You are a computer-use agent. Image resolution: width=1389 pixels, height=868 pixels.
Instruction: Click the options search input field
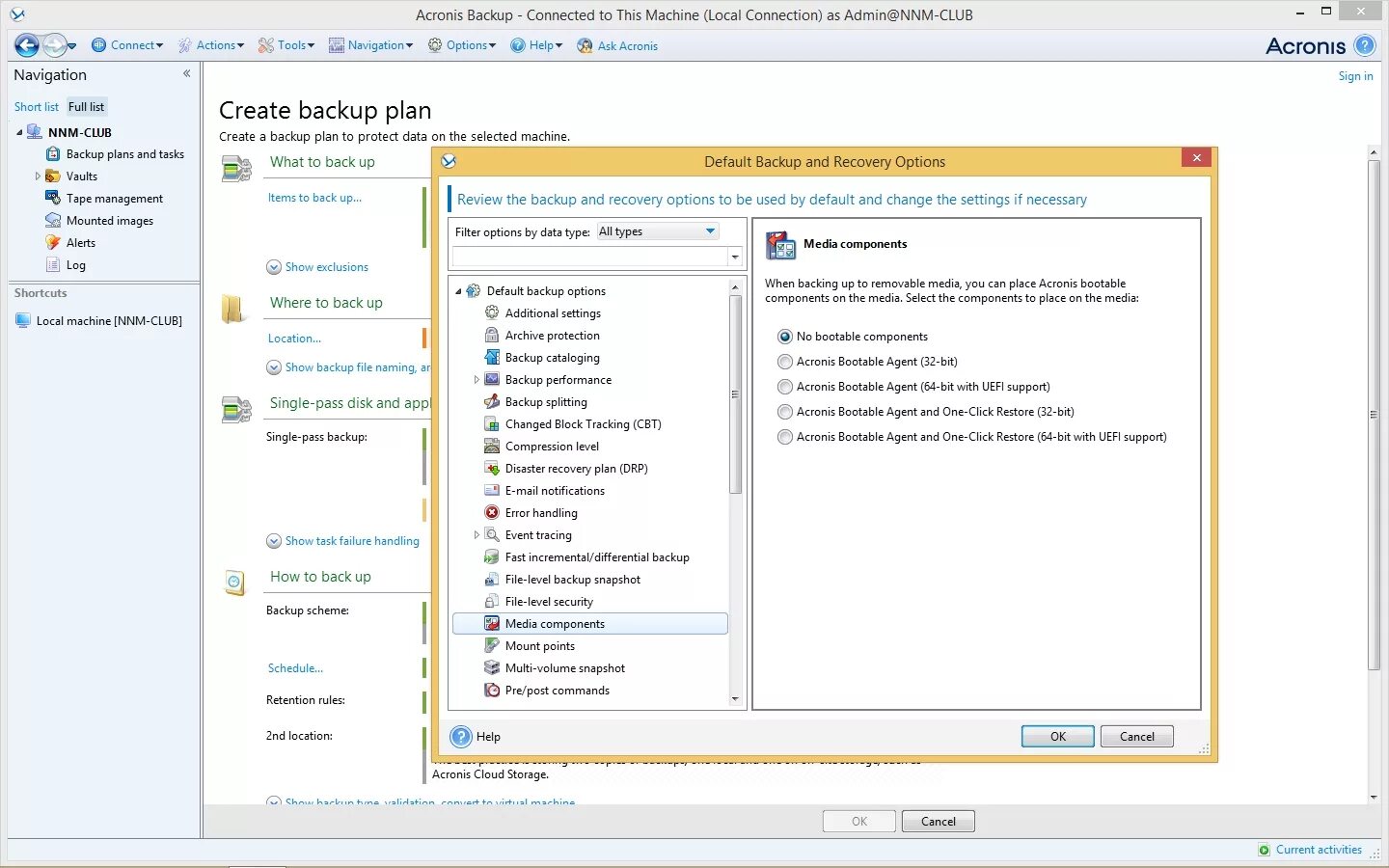pyautogui.click(x=589, y=257)
